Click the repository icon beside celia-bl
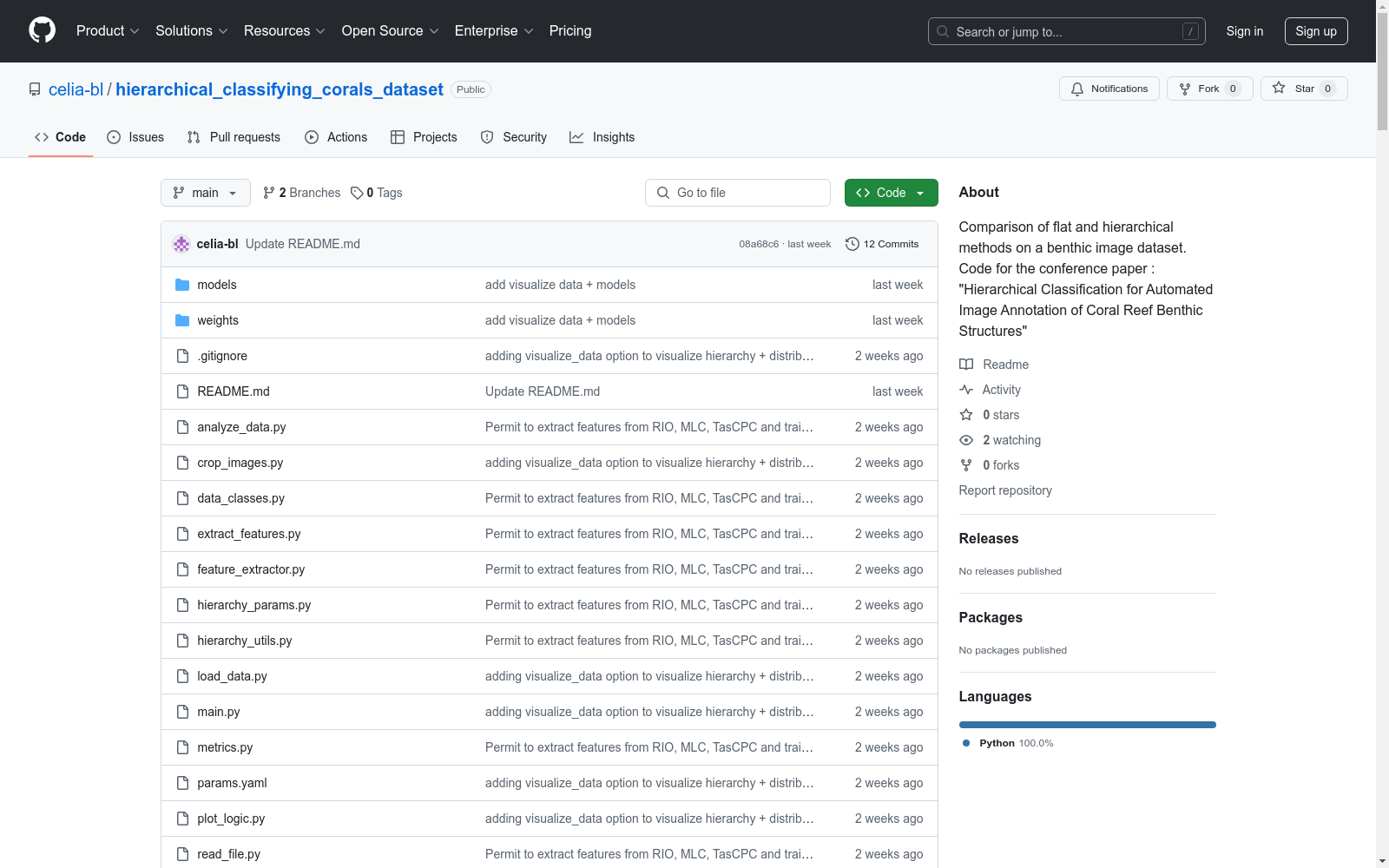This screenshot has width=1389, height=868. [35, 89]
